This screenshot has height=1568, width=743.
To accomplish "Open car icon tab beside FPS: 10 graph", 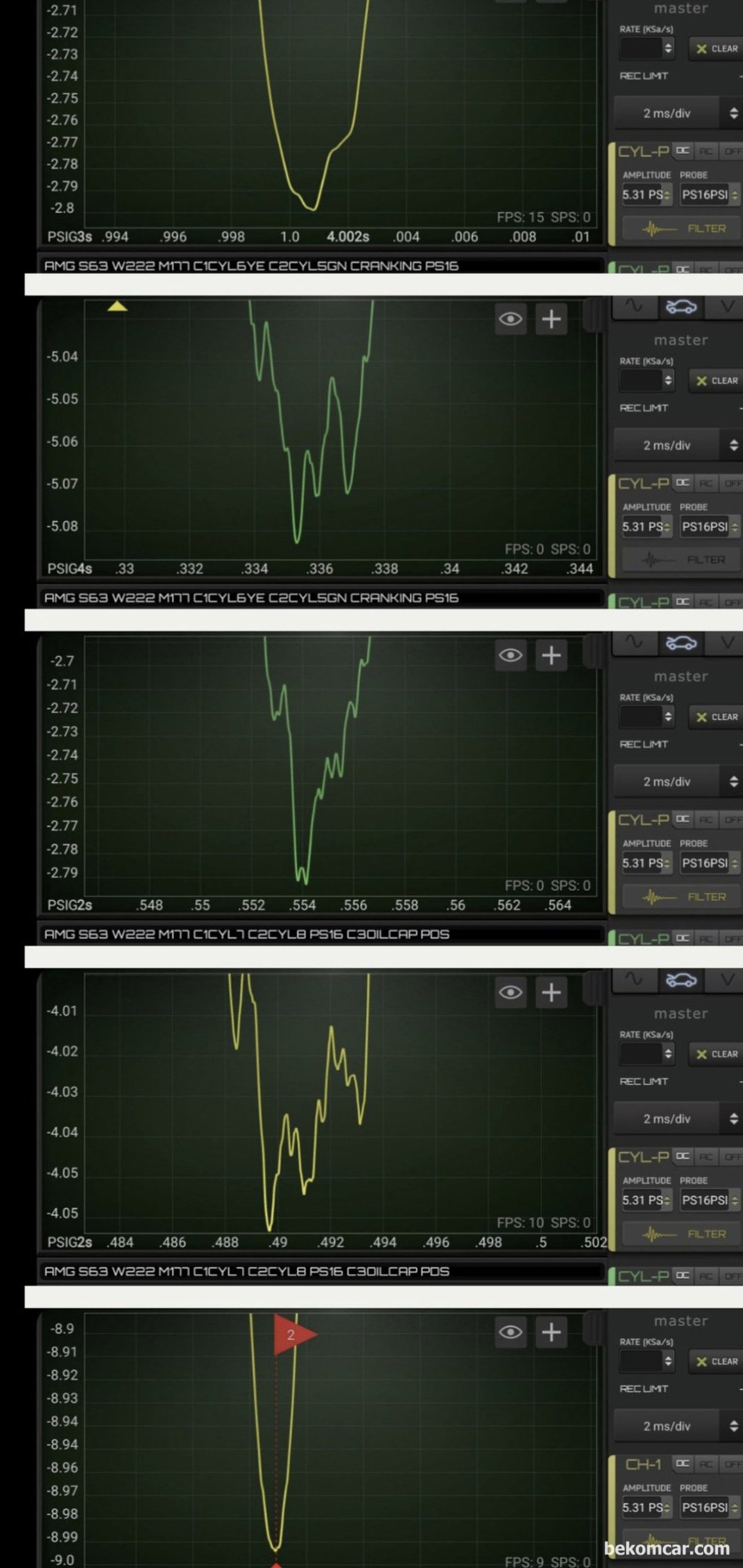I will pos(681,980).
